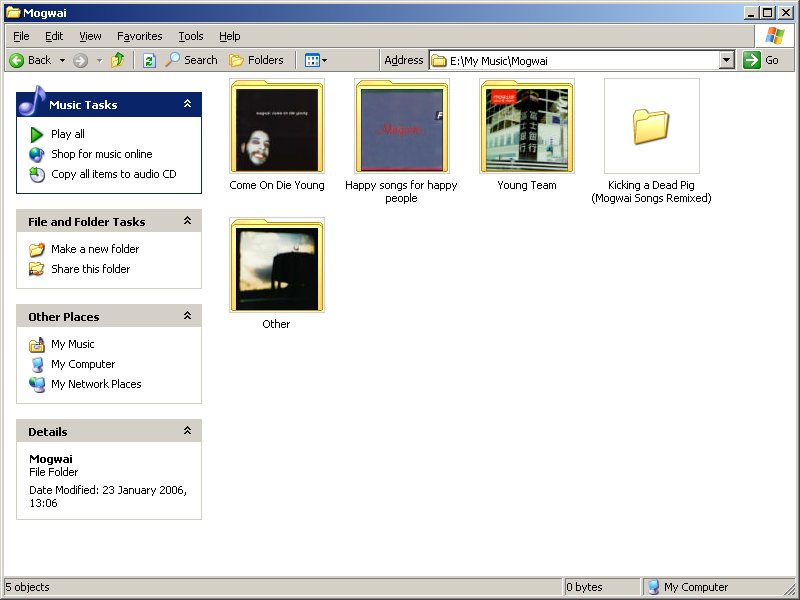Viewport: 800px width, 600px height.
Task: Click the Views grid icon
Action: [312, 61]
